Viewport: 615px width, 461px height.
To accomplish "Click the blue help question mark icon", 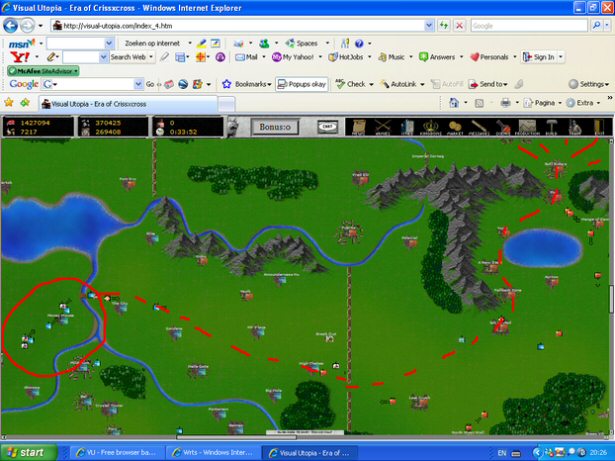I will pos(359,44).
